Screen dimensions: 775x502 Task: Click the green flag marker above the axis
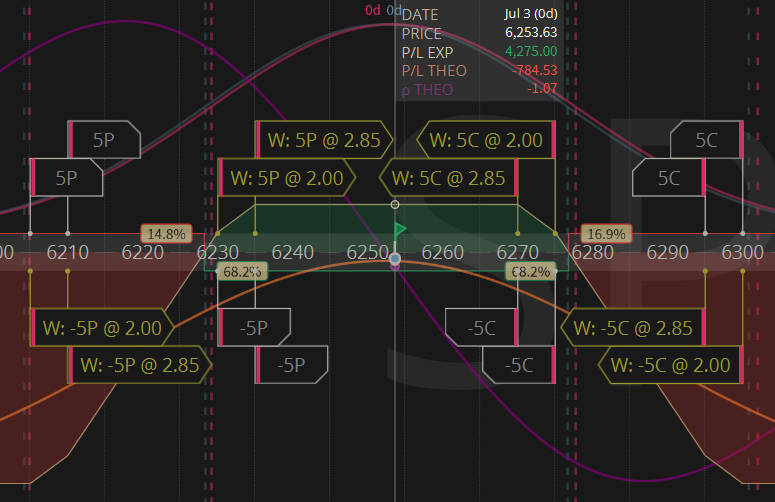point(400,230)
